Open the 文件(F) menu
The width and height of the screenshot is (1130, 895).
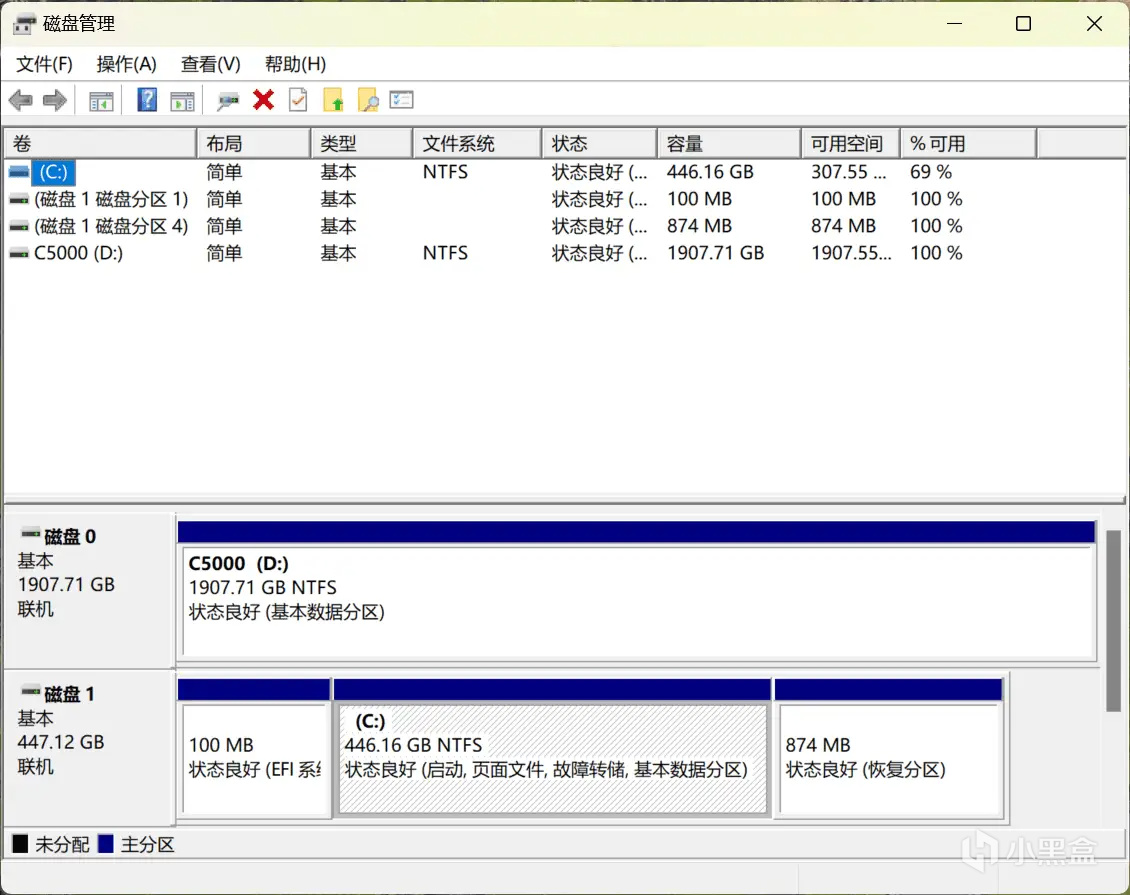(45, 64)
